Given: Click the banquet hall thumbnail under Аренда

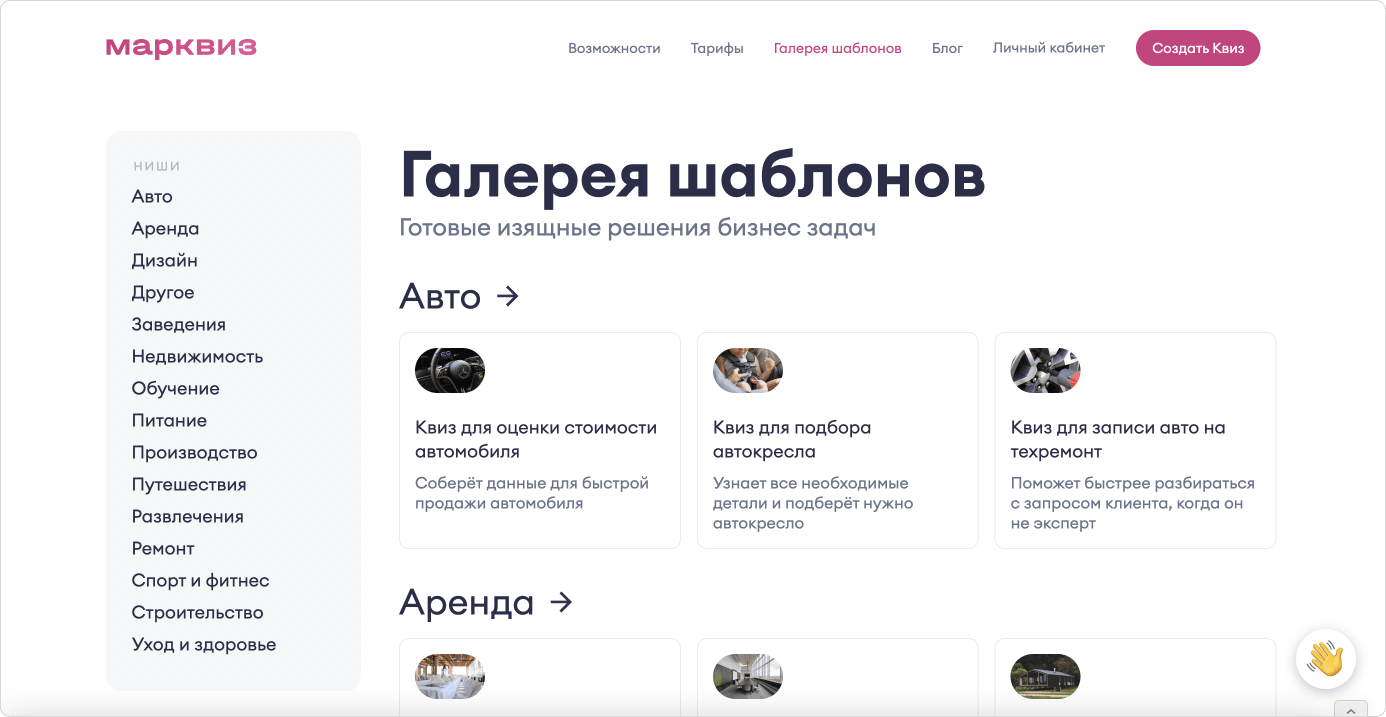Looking at the screenshot, I should [x=450, y=676].
